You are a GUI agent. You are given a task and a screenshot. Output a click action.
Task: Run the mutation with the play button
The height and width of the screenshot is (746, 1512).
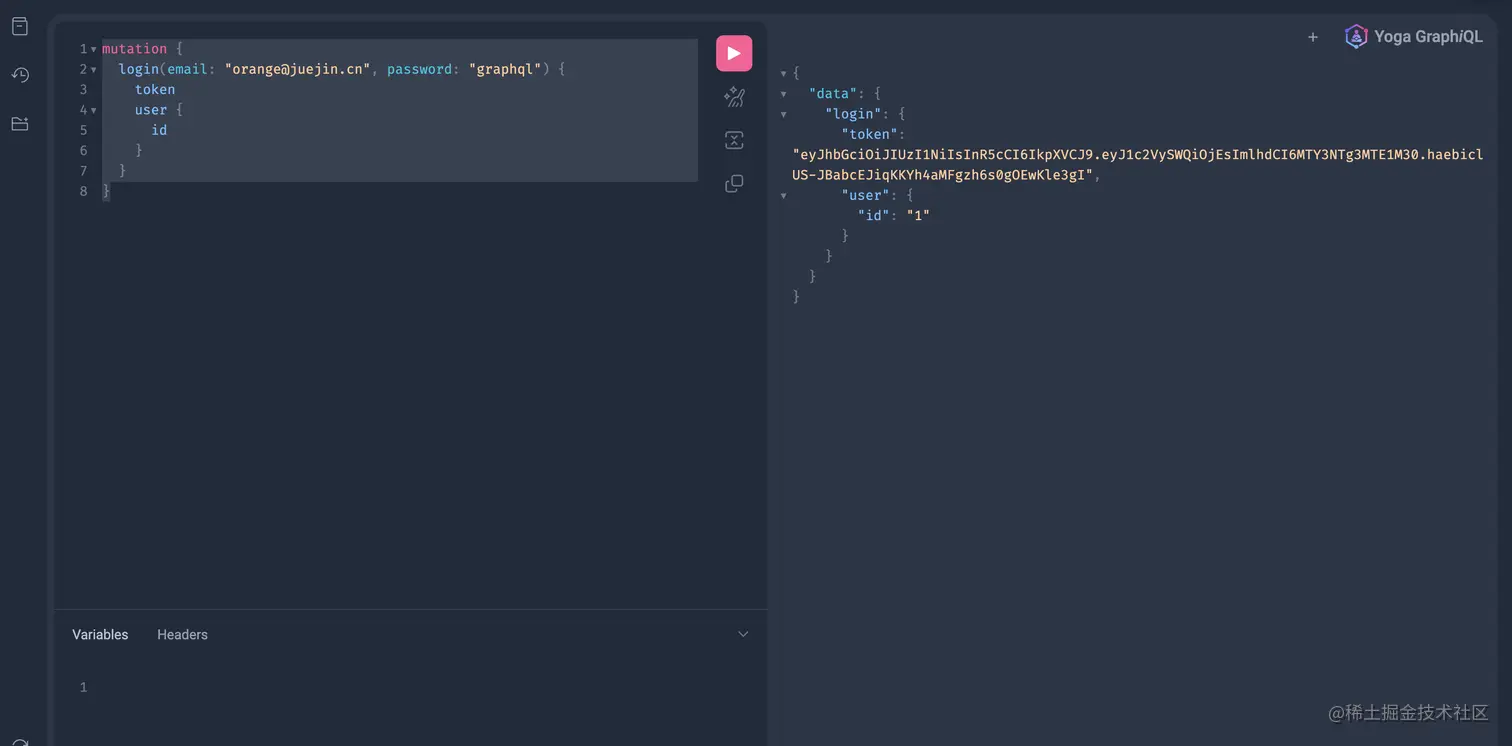pyautogui.click(x=734, y=53)
